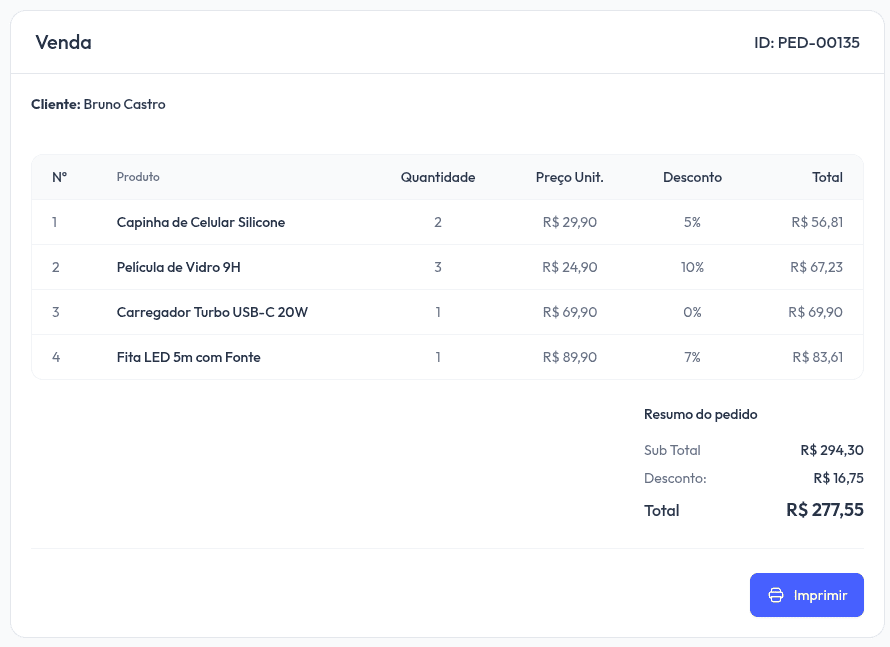Viewport: 890px width, 647px height.
Task: Click the Sub Total value R$ 294,30
Action: (832, 450)
